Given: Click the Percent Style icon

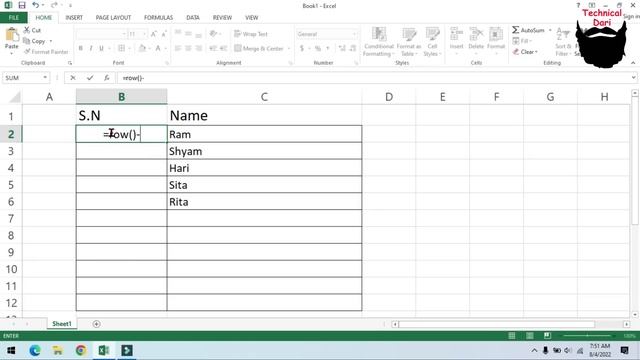Looking at the screenshot, I should (318, 48).
